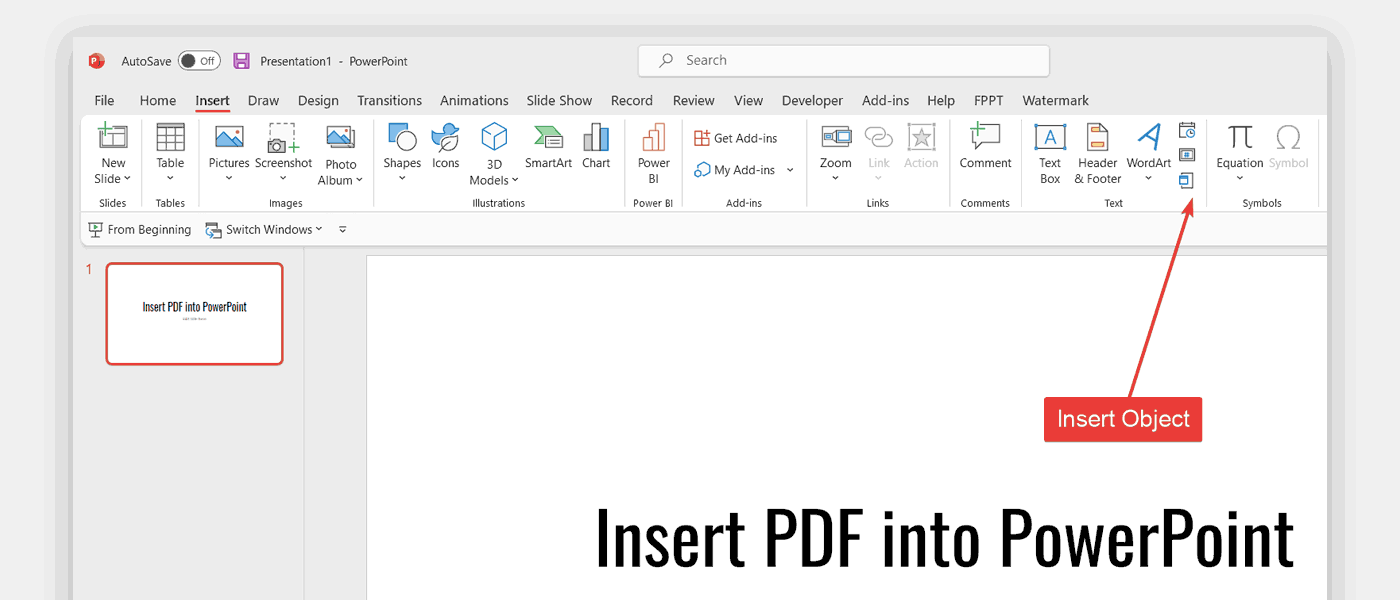Viewport: 1400px width, 600px height.
Task: Insert a Chart
Action: tap(596, 147)
